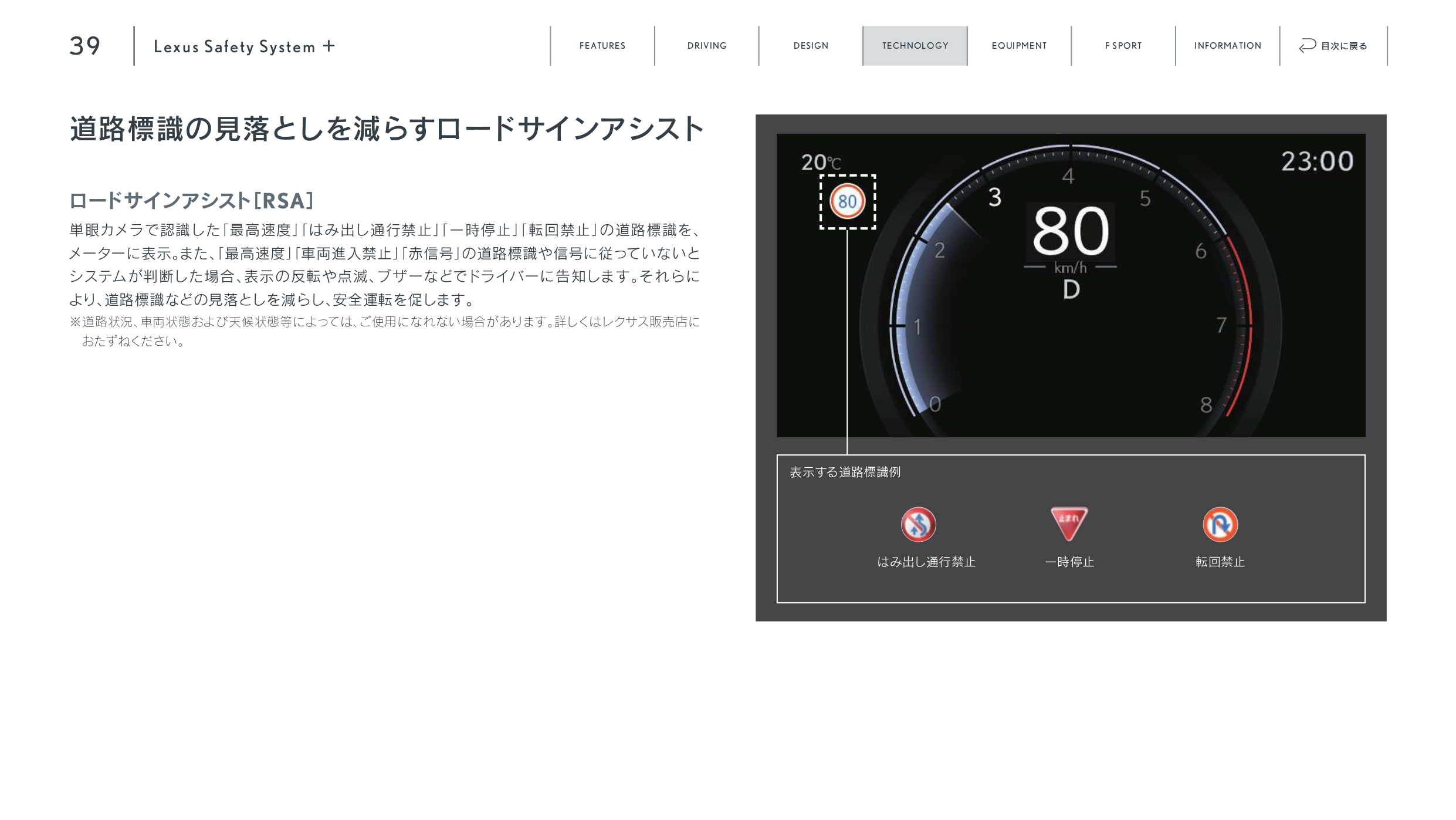Select the highlighted TECHNOLOGY tab
Viewport: 1456px width, 820px height.
point(915,46)
